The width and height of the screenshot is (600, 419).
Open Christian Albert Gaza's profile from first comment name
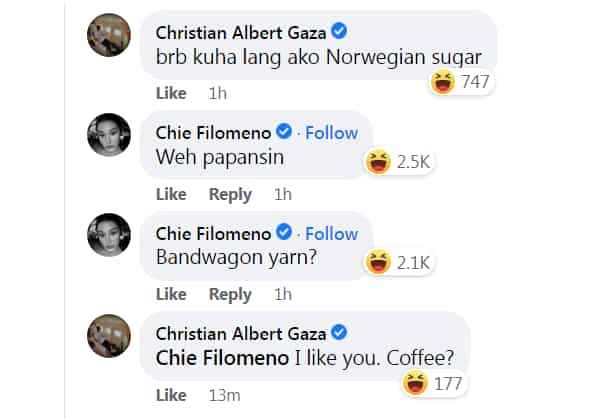[241, 33]
